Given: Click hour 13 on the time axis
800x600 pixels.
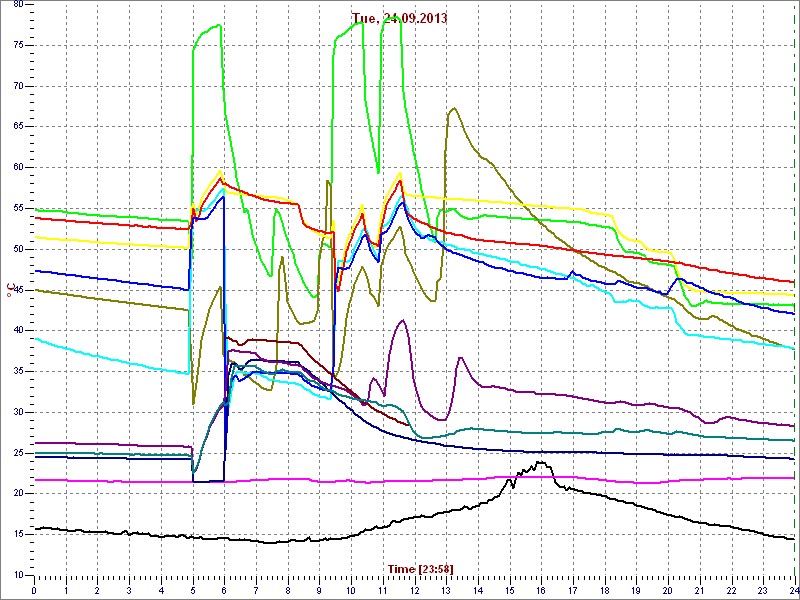Looking at the screenshot, I should click(x=445, y=590).
